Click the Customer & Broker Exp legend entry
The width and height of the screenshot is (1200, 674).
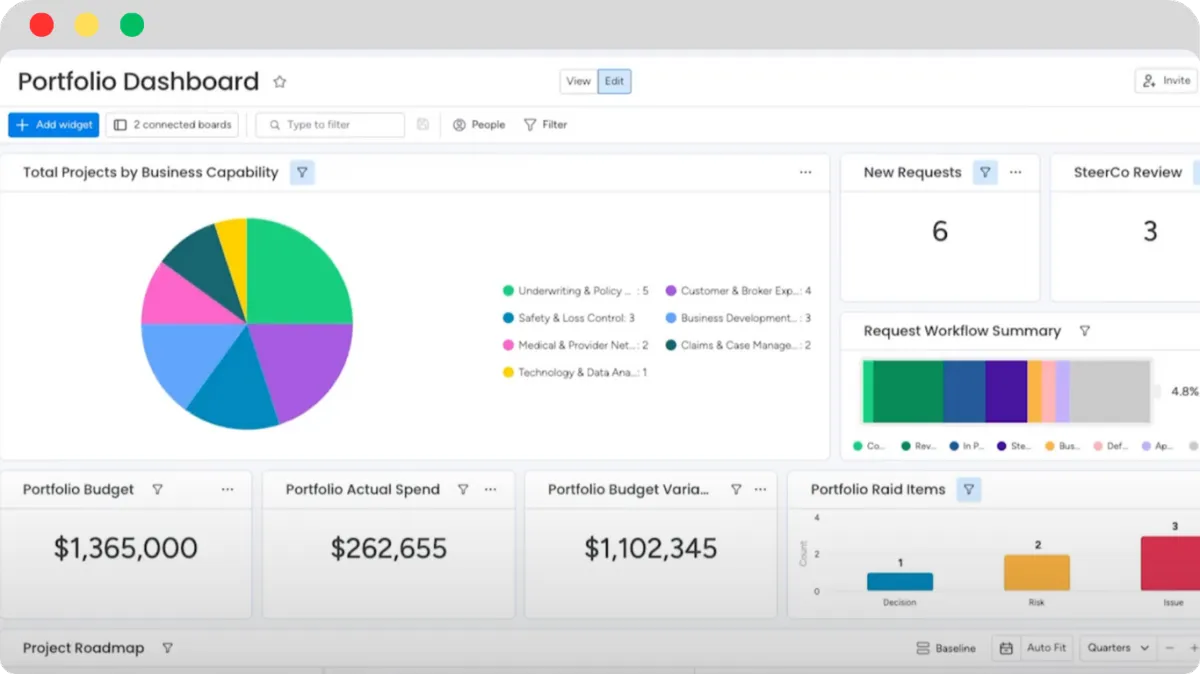tap(738, 291)
